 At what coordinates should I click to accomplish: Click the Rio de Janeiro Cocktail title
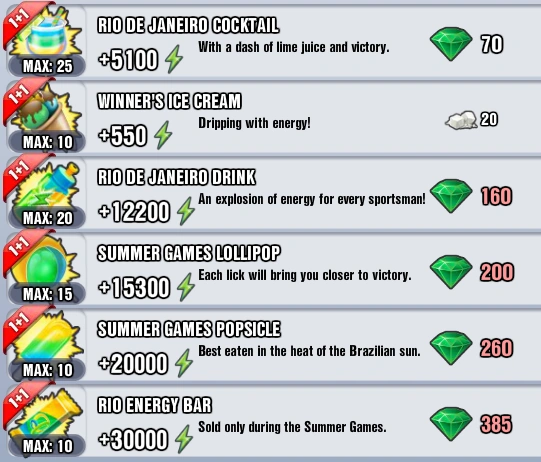(188, 26)
